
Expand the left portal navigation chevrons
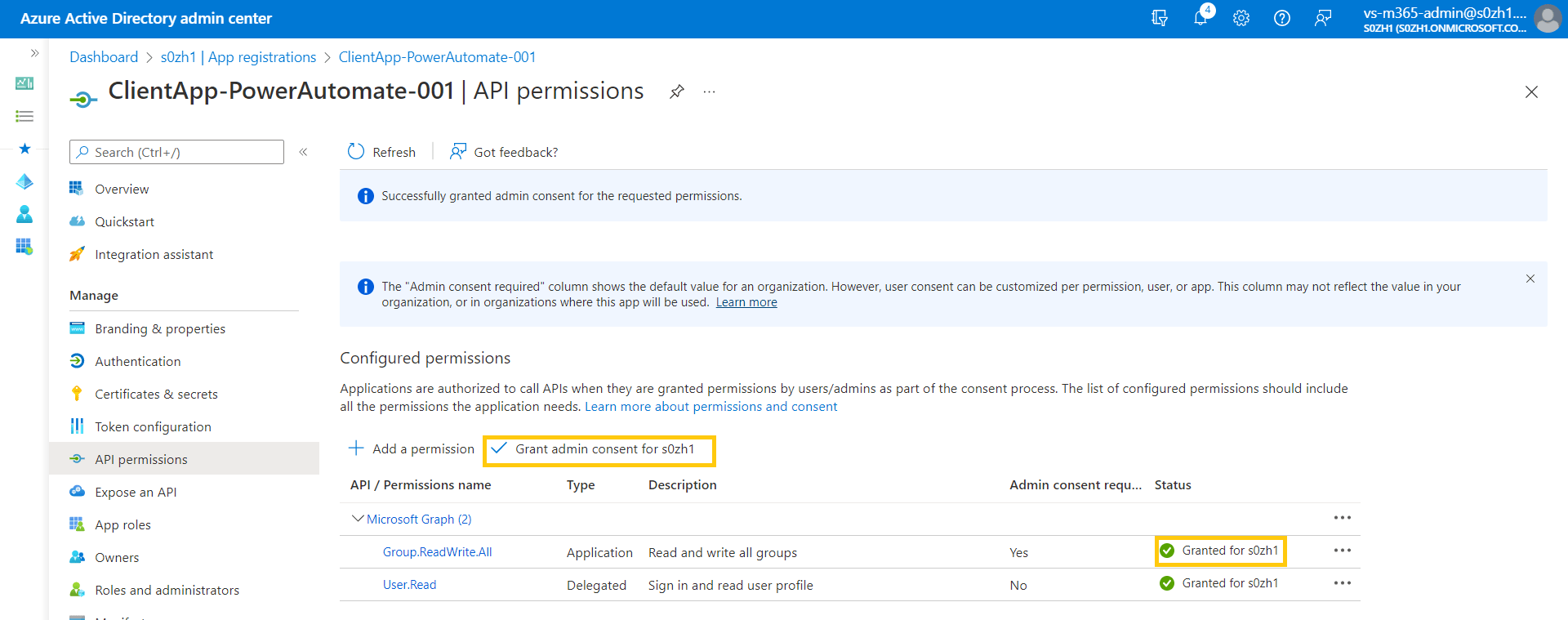[34, 53]
